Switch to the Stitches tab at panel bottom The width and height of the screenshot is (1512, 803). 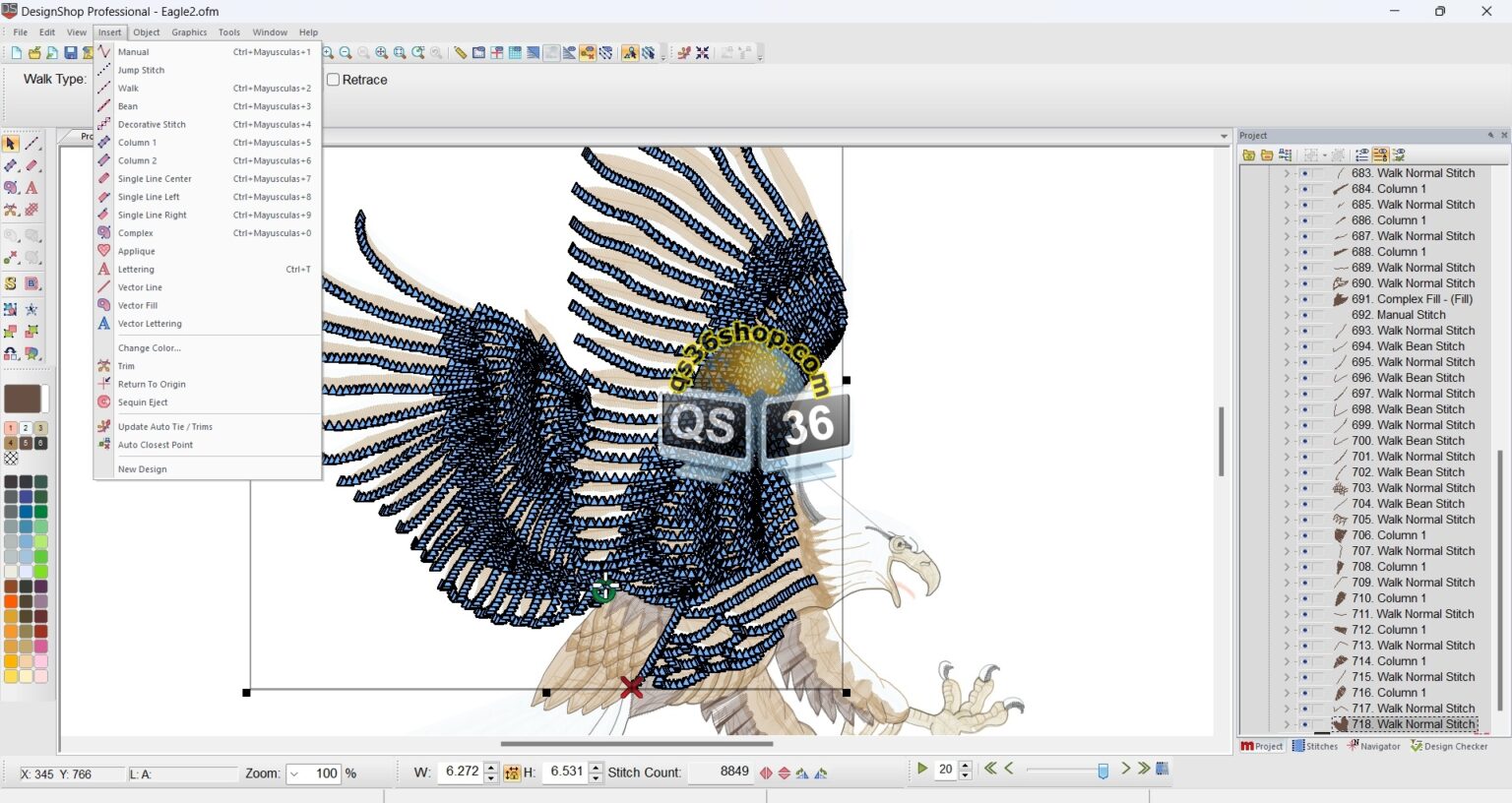[x=1315, y=746]
